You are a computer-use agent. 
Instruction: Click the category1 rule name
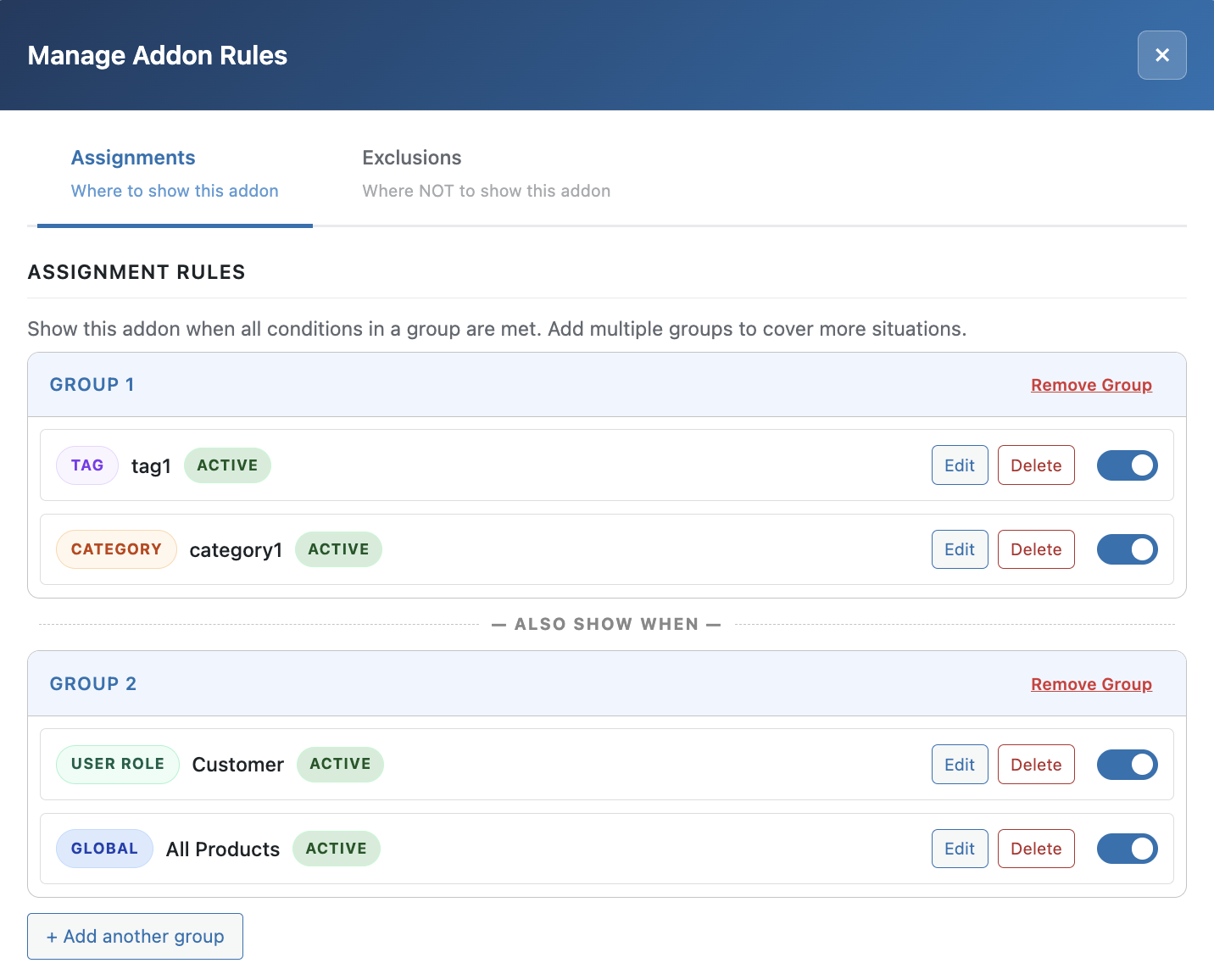coord(236,550)
